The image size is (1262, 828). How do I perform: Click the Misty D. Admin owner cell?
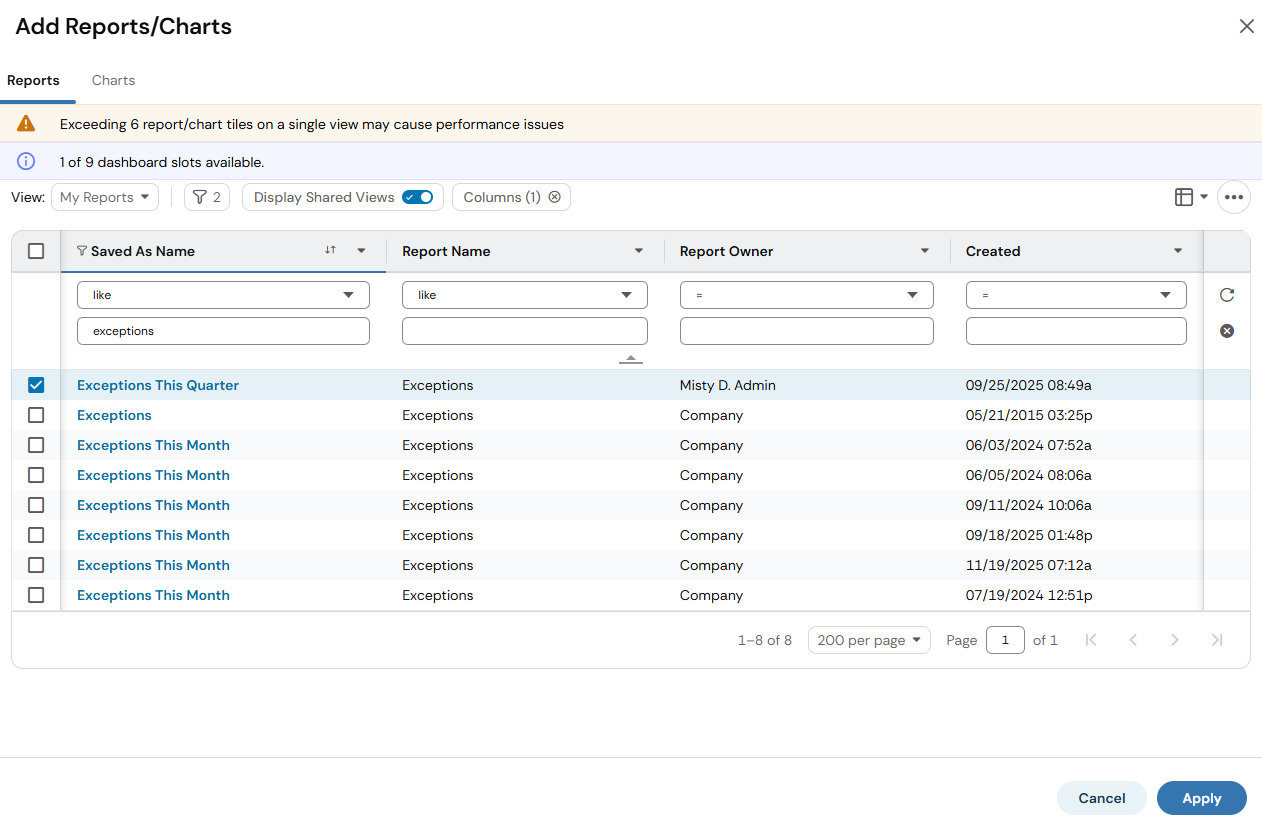coord(728,385)
